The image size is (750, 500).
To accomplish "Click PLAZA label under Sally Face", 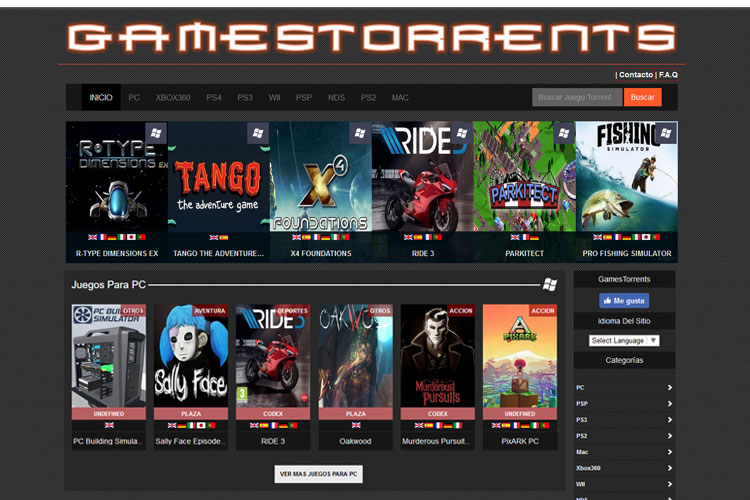I will [x=191, y=414].
